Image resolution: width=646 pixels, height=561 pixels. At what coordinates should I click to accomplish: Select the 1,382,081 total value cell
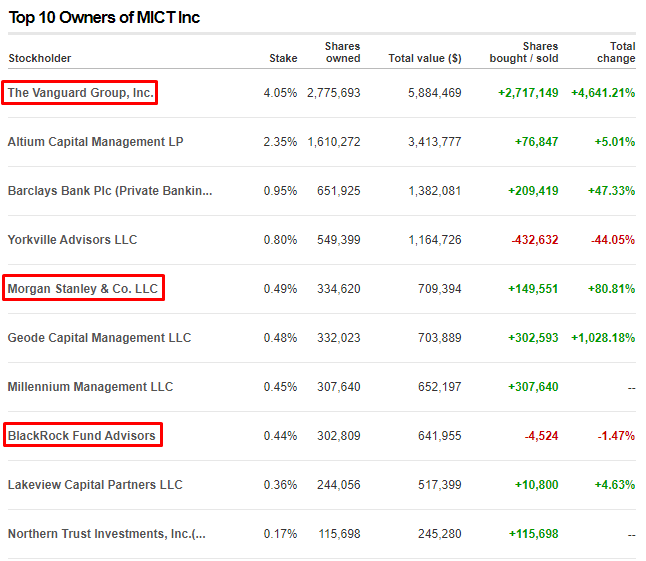pyautogui.click(x=435, y=191)
